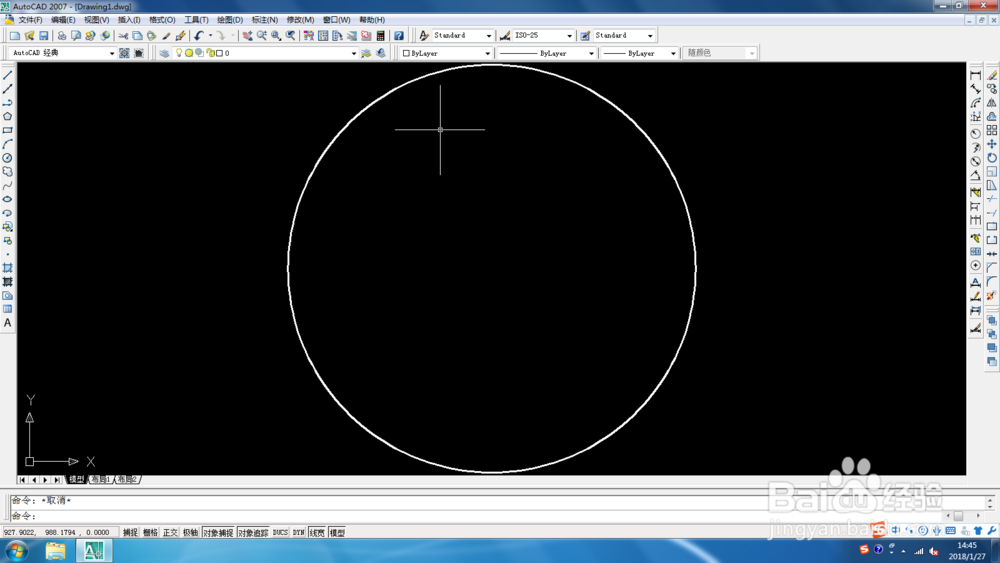The height and width of the screenshot is (563, 1000).
Task: Open the Help question mark icon
Action: point(399,36)
